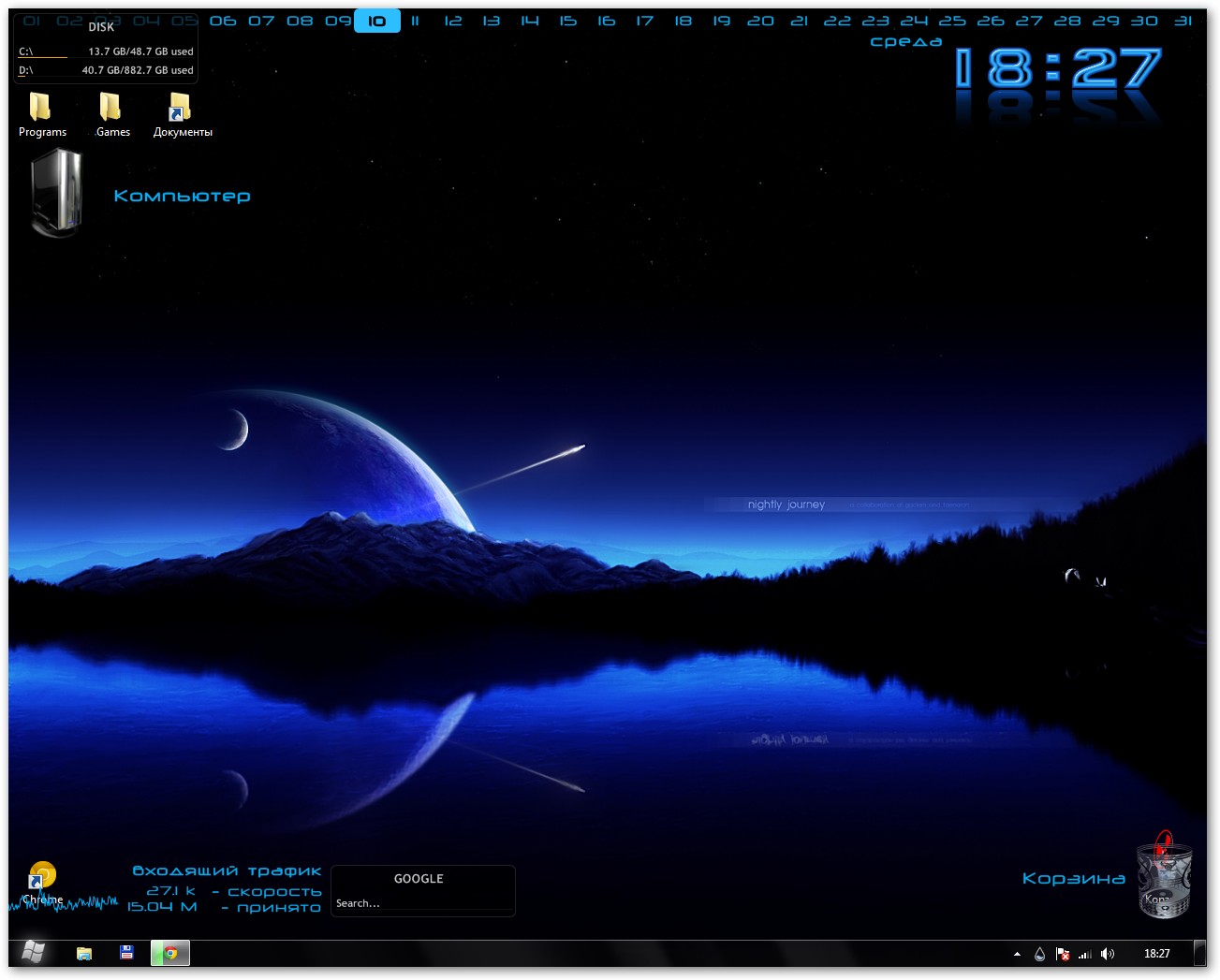Click the water drop tray icon
This screenshot has height=980, width=1220.
tap(1039, 954)
